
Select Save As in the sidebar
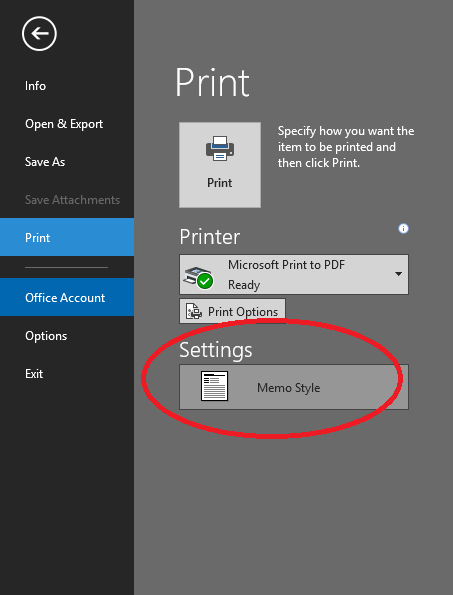point(45,162)
